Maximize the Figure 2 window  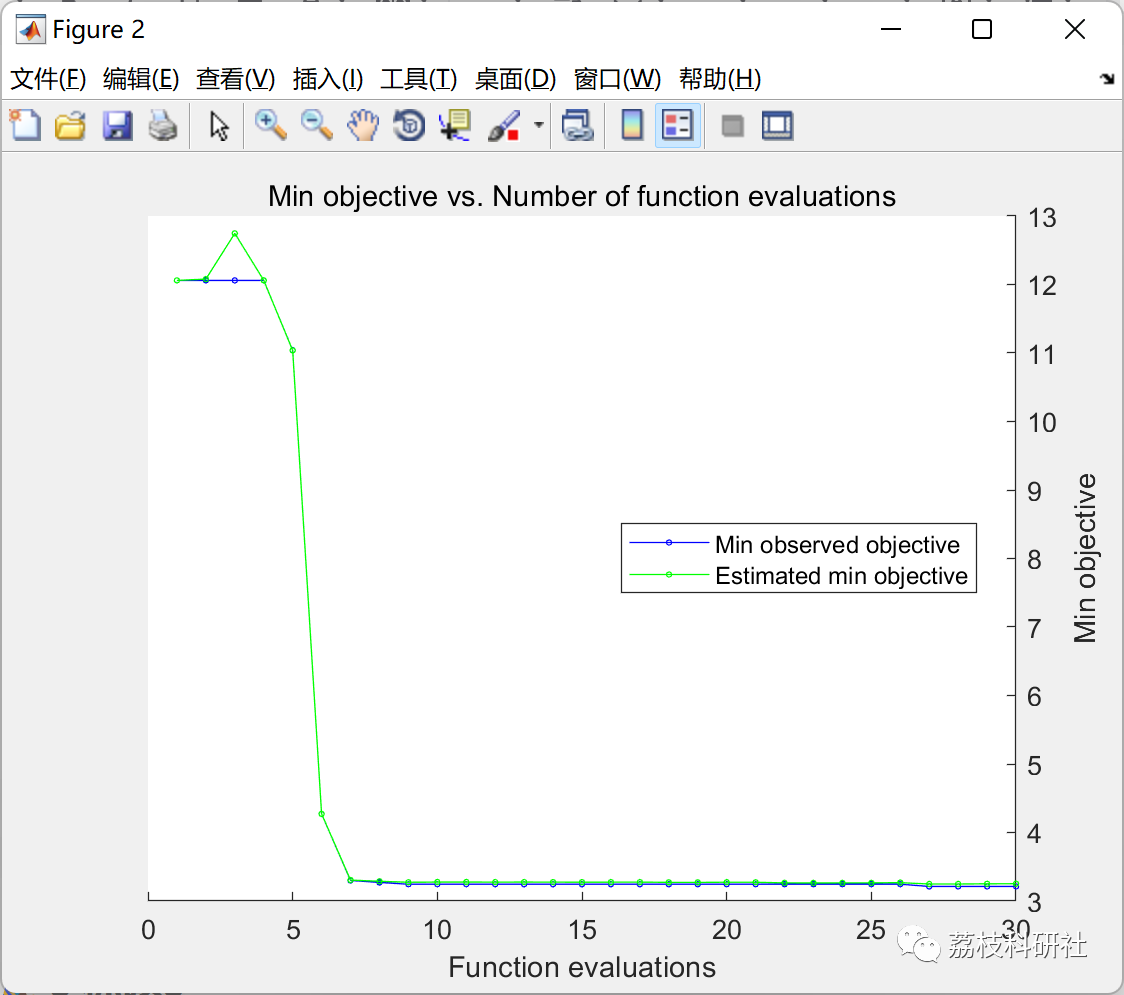click(982, 29)
